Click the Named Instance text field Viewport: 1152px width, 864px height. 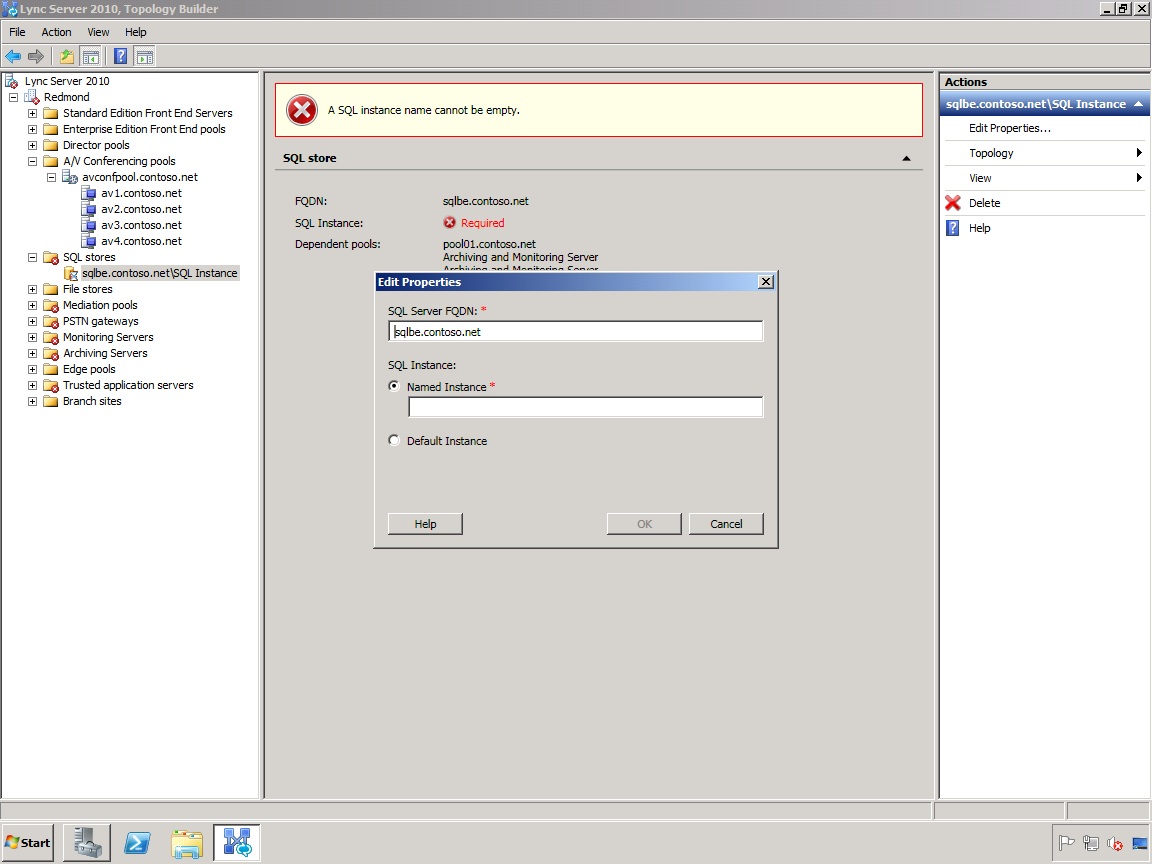pyautogui.click(x=586, y=407)
